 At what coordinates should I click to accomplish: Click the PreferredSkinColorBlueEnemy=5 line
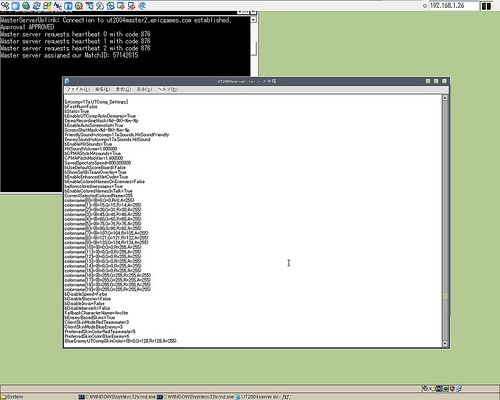97,336
